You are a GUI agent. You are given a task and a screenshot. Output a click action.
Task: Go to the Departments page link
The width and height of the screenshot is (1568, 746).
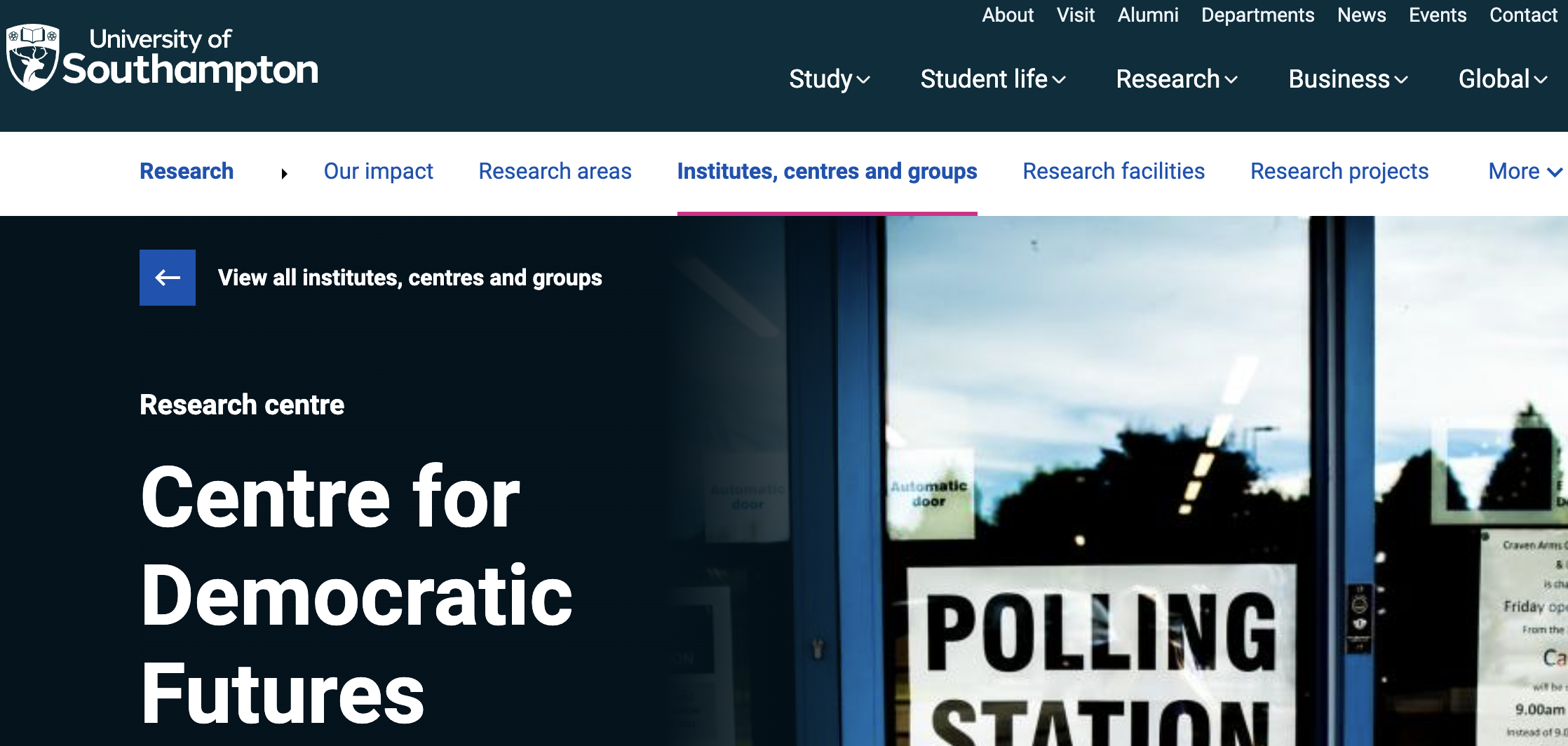1257,15
